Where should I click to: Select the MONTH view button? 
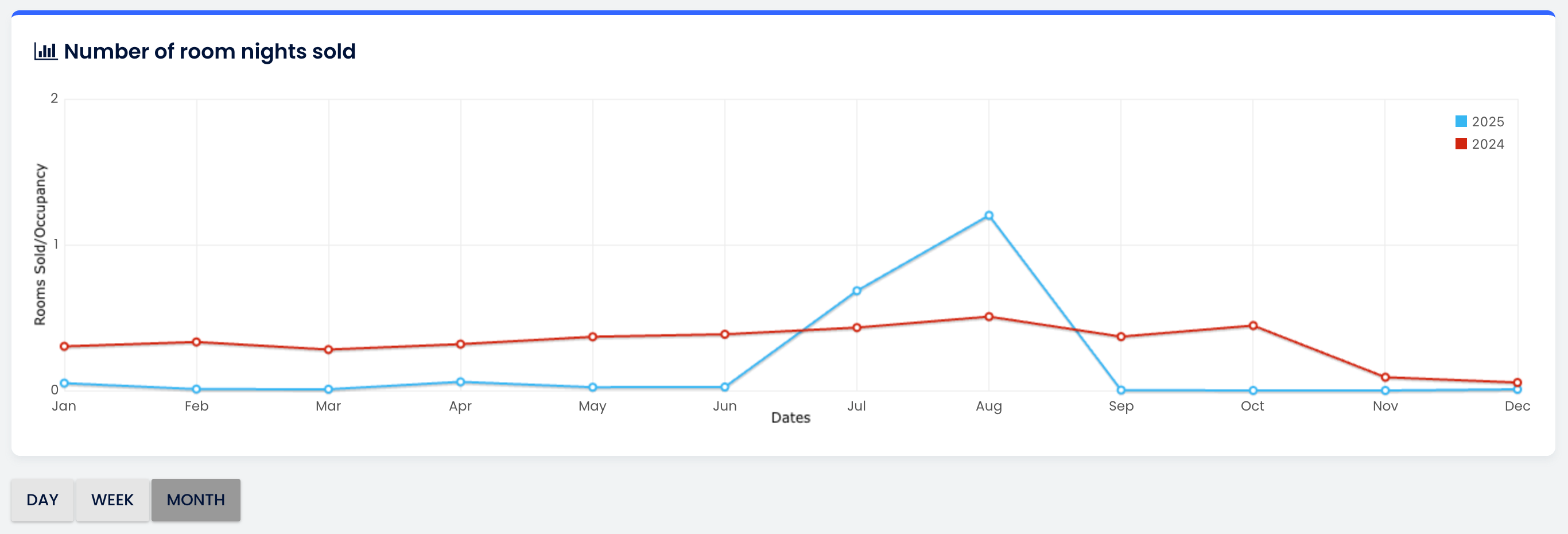point(195,500)
